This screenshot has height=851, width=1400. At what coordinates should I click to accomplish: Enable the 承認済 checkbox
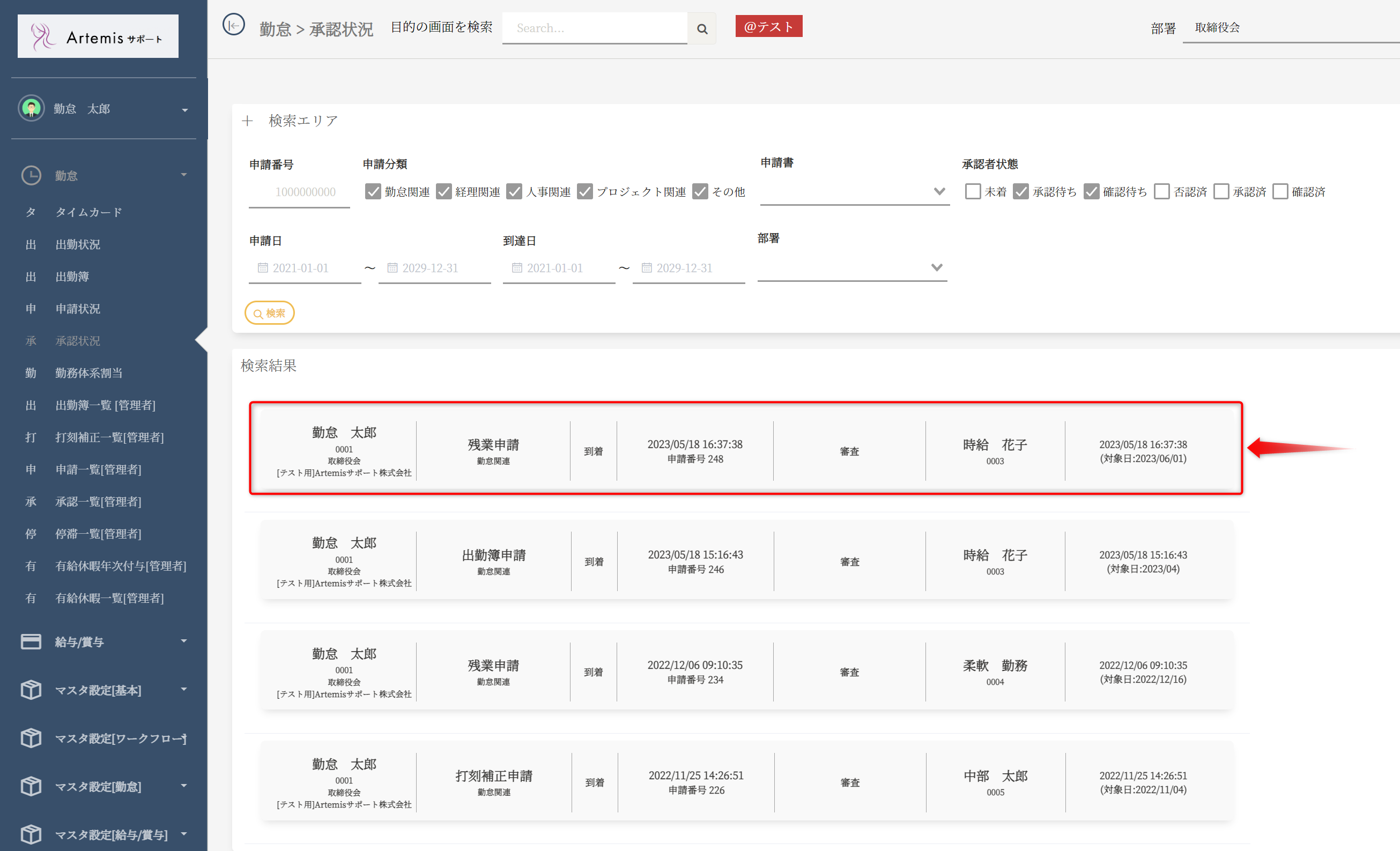(x=1220, y=192)
